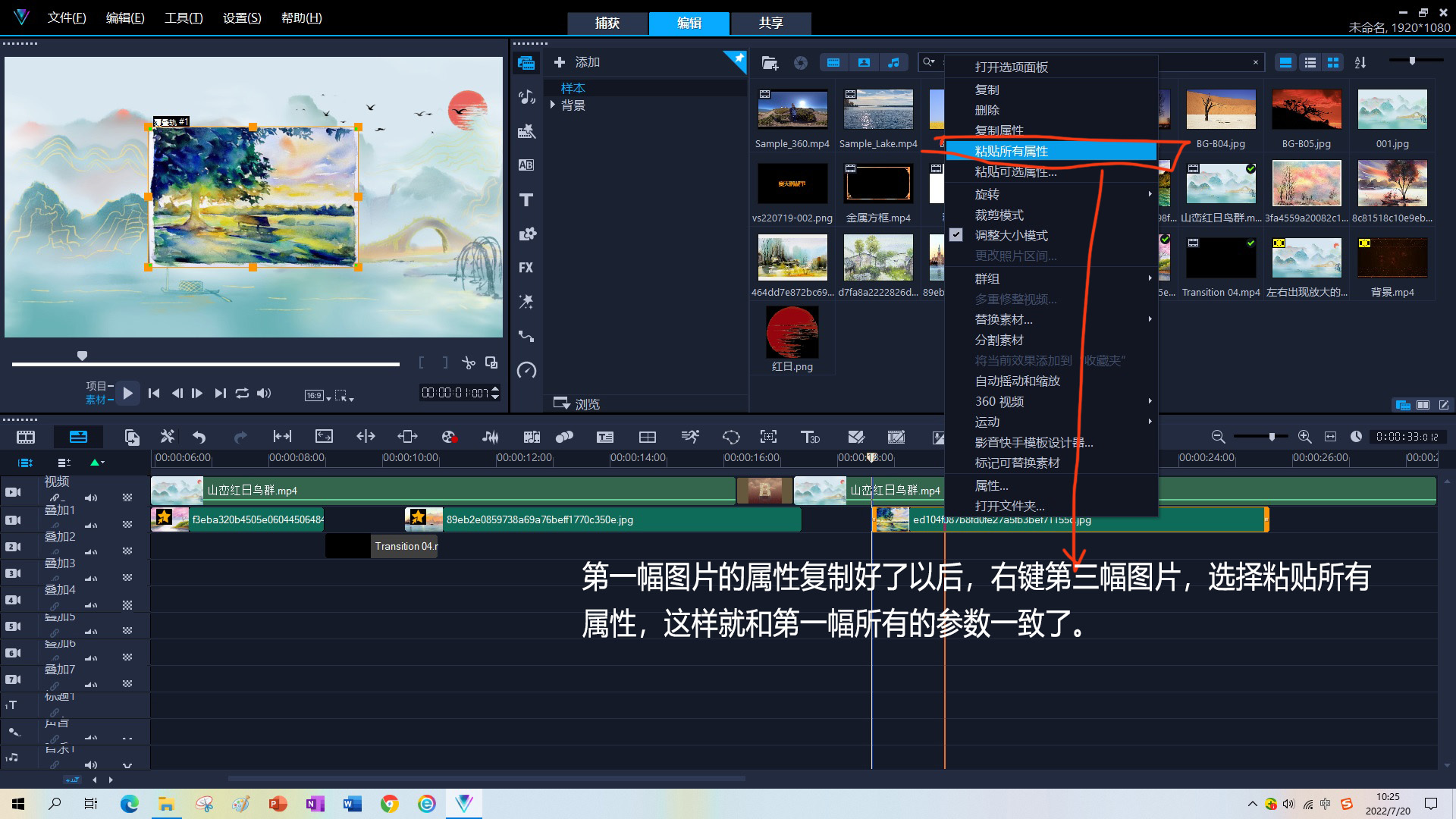The width and height of the screenshot is (1456, 819).
Task: Click the fit project in timeline icon
Action: tap(1330, 437)
